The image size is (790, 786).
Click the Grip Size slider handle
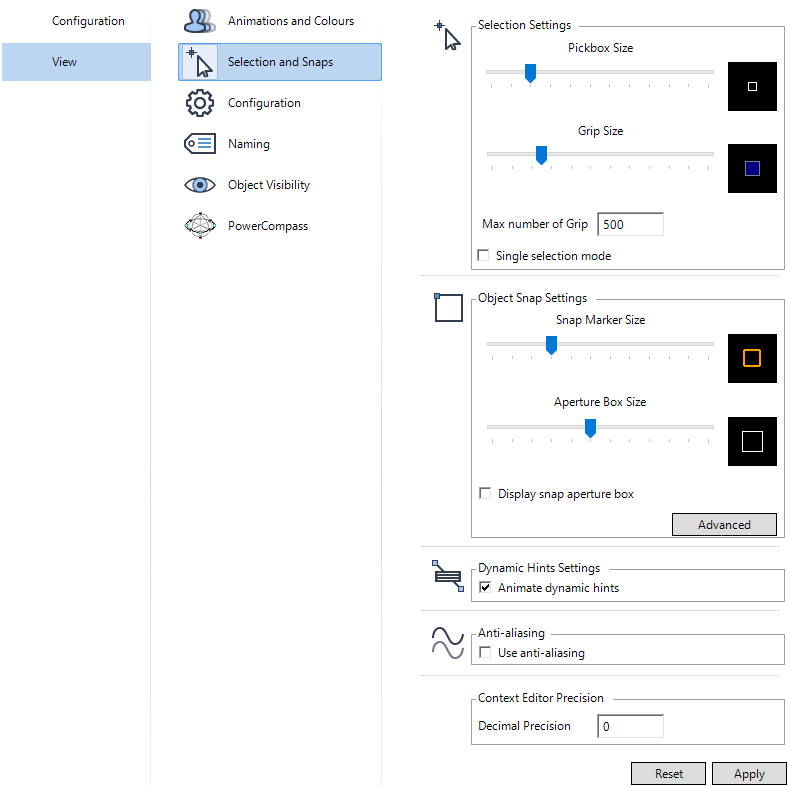(x=541, y=155)
